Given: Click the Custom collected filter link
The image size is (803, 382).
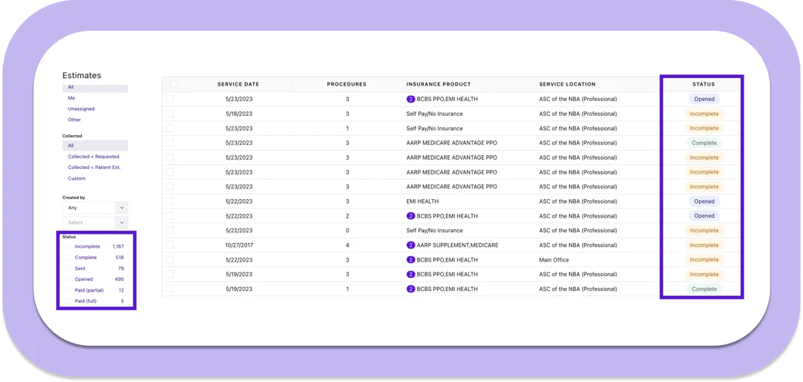Looking at the screenshot, I should coord(77,178).
